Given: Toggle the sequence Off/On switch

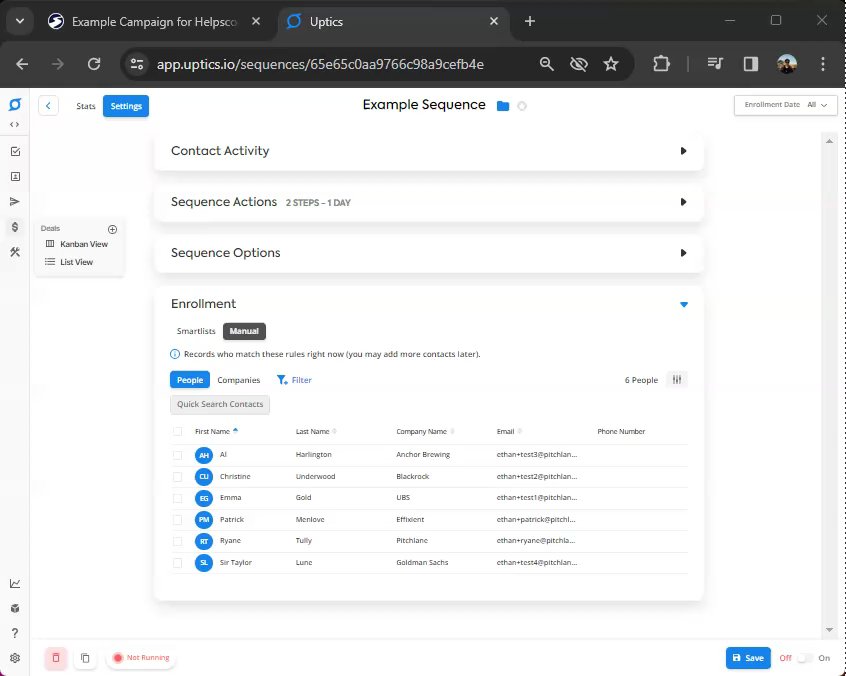Looking at the screenshot, I should point(805,658).
